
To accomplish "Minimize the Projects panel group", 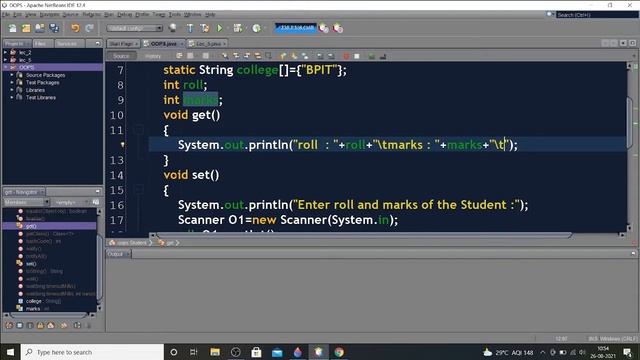I will click(x=98, y=43).
